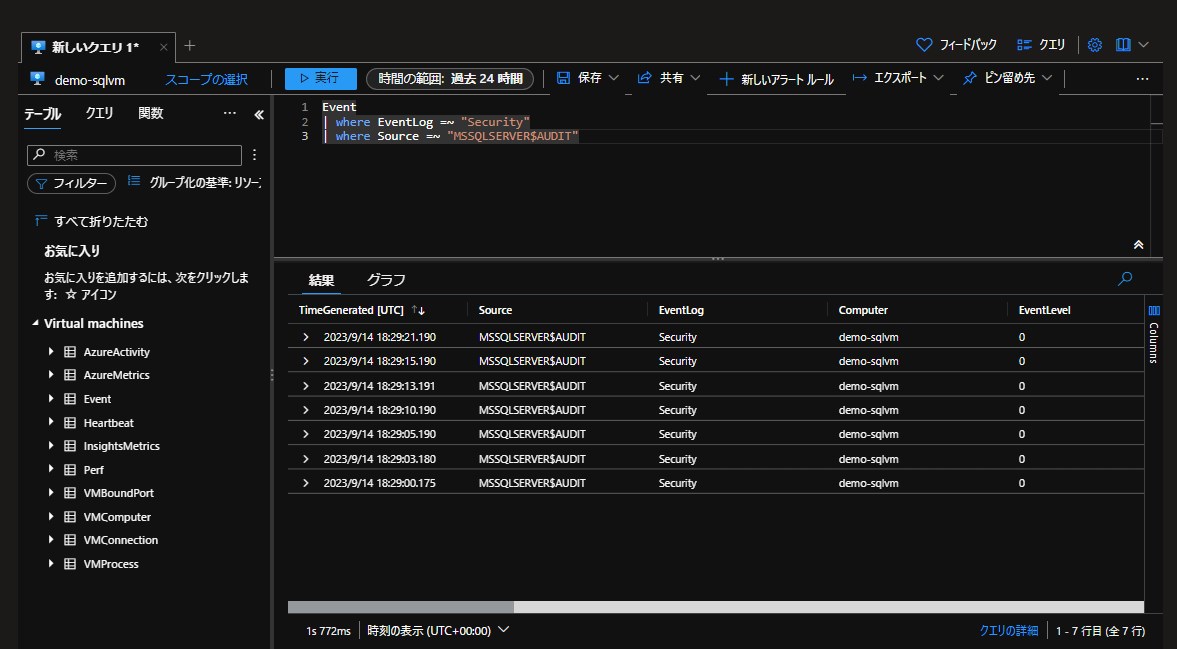Expand the 18:29:03.180 result row
The image size is (1177, 649).
coord(306,458)
